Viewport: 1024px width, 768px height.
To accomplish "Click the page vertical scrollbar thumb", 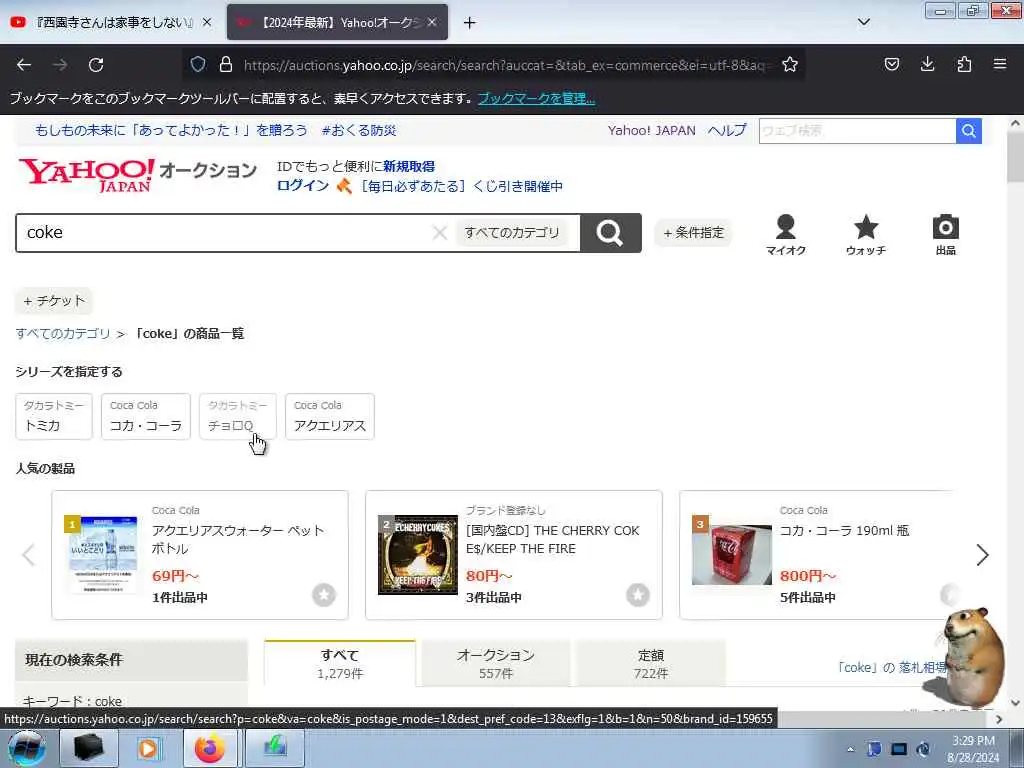I will coord(1015,159).
